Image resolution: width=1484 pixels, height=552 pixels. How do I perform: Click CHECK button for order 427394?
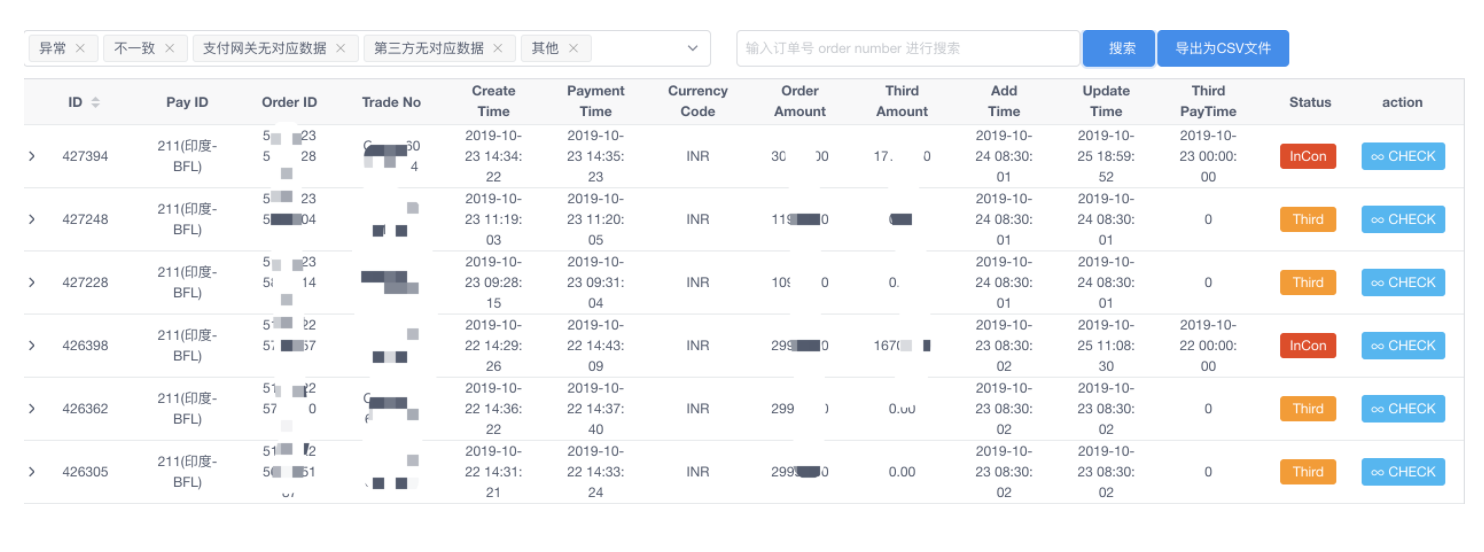pos(1402,156)
